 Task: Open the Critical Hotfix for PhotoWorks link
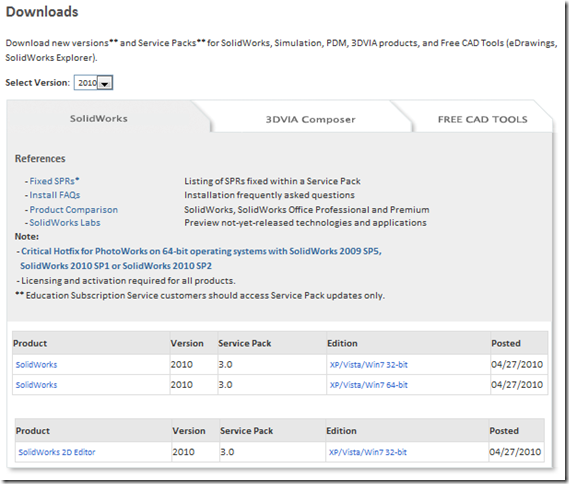(x=201, y=258)
